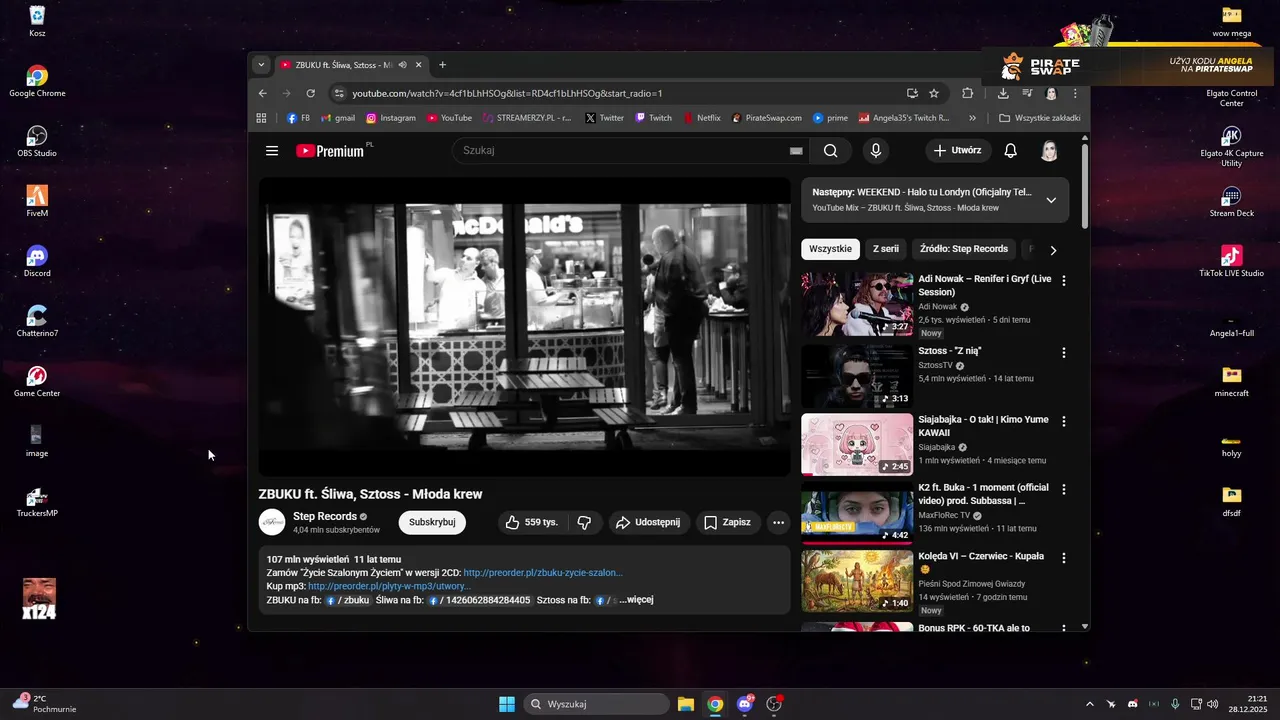The width and height of the screenshot is (1280, 720).
Task: Open Discord desktop shortcut
Action: (x=37, y=261)
